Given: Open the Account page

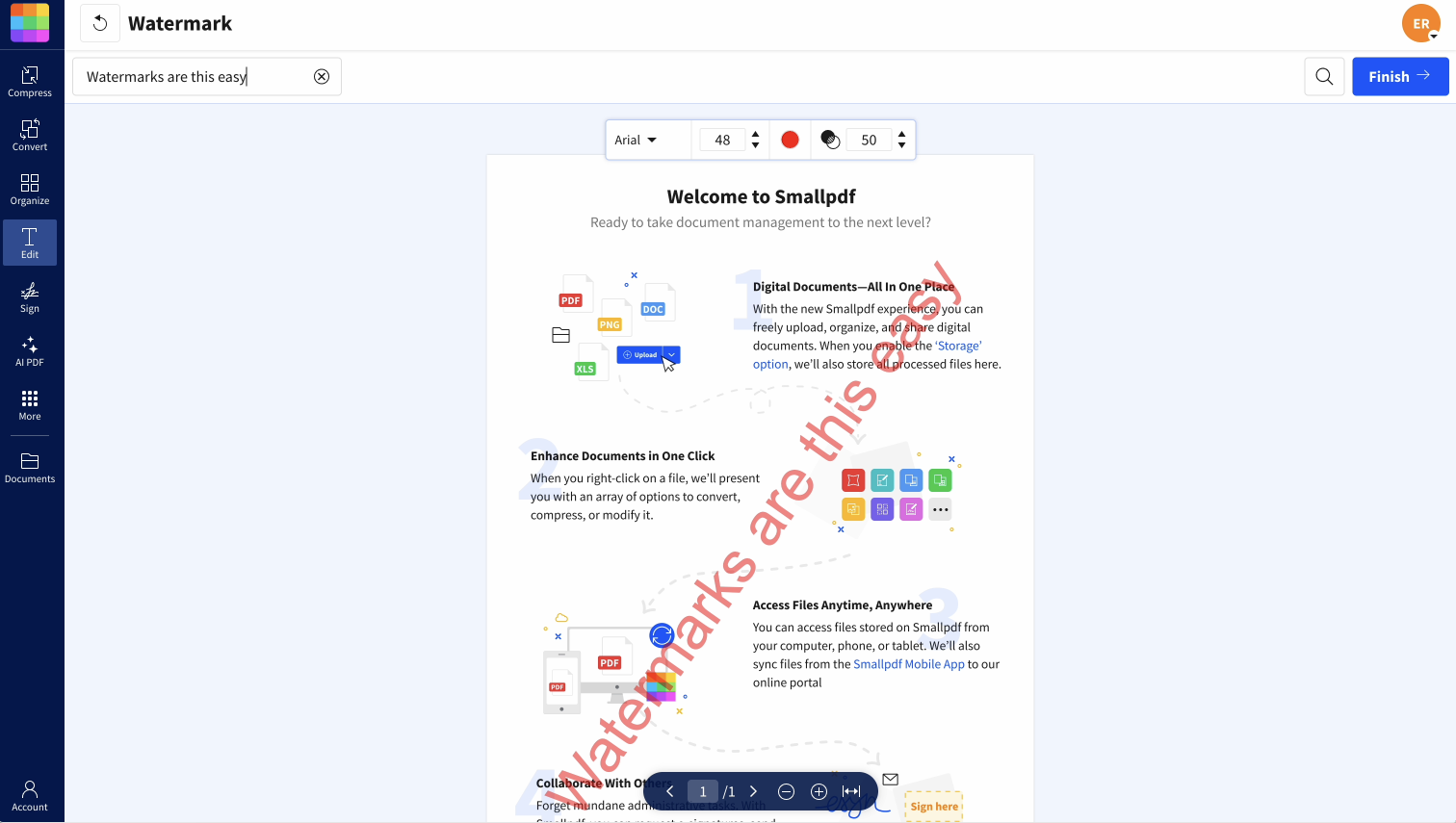Looking at the screenshot, I should click(30, 796).
